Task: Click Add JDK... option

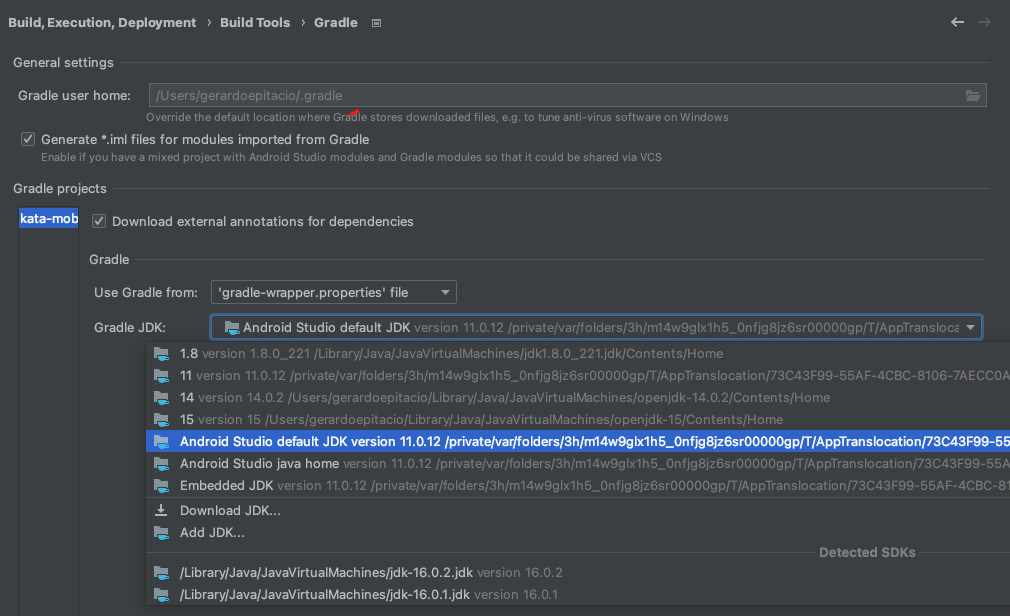Action: 212,533
